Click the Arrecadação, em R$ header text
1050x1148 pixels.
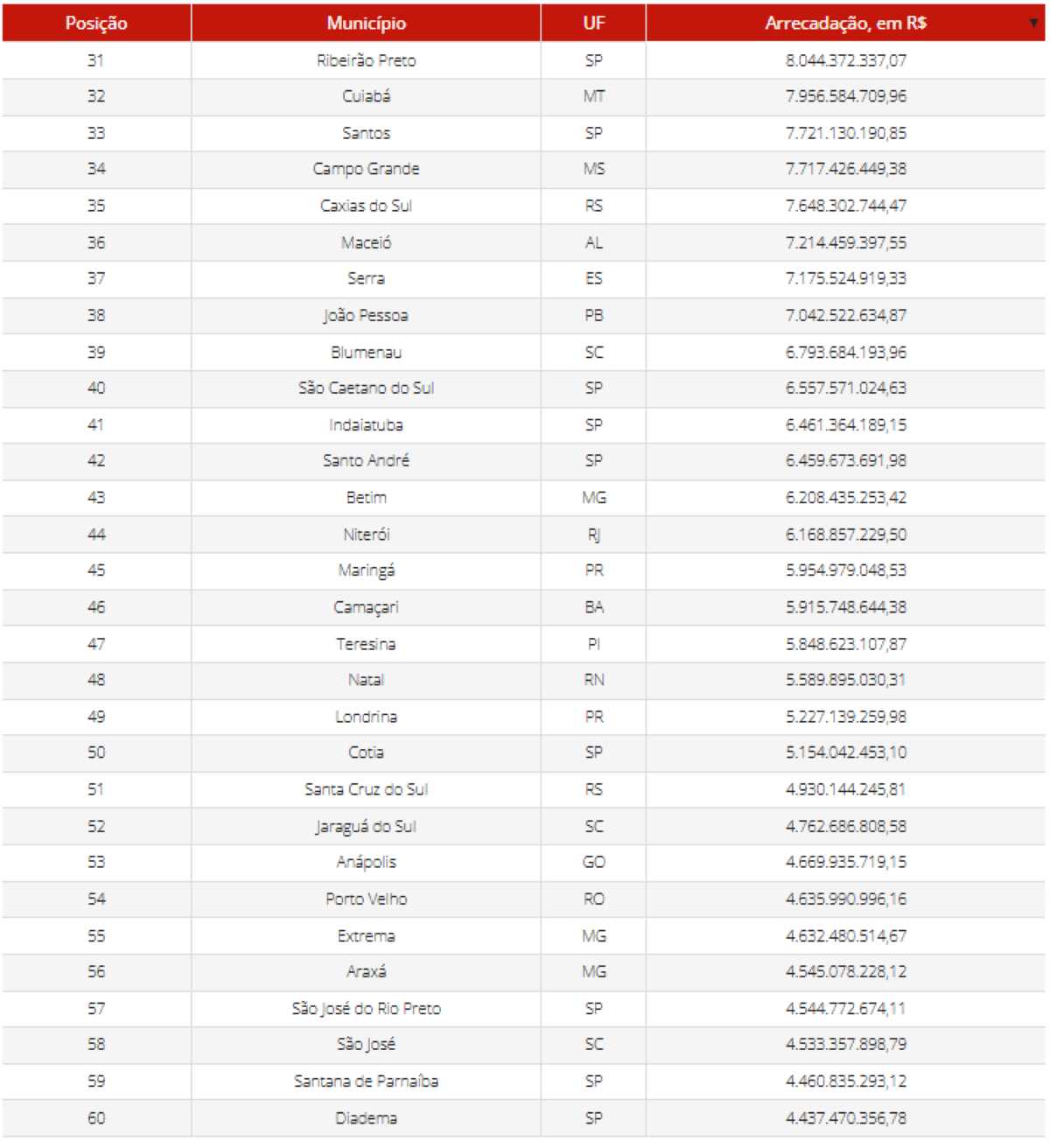(x=845, y=24)
